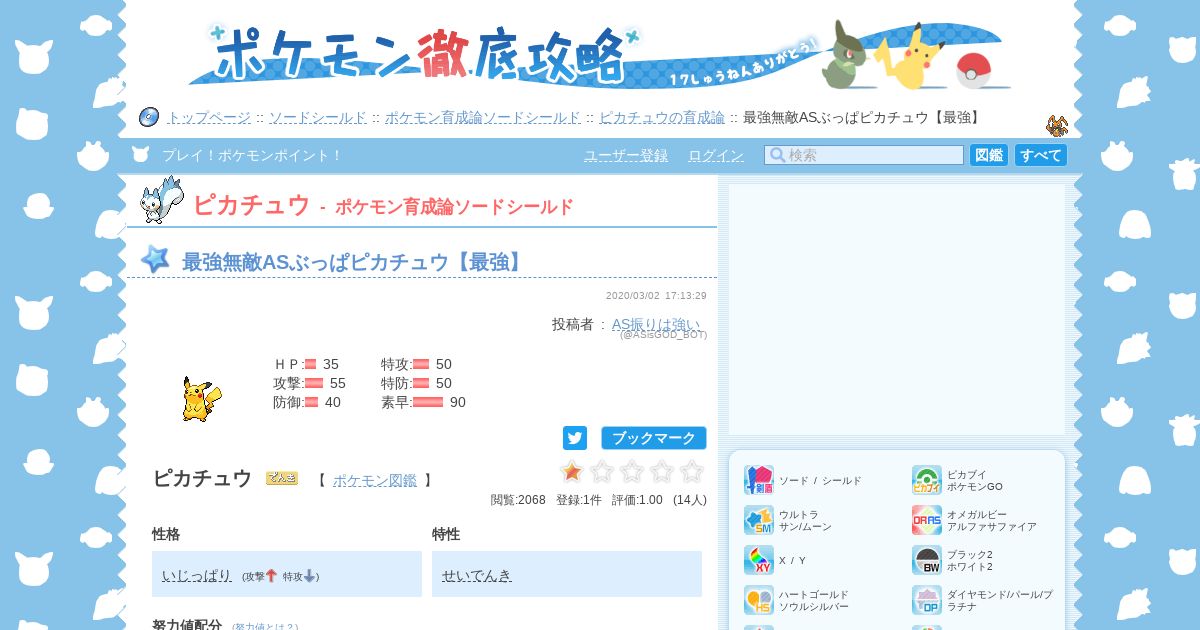The width and height of the screenshot is (1200, 630).
Task: Open the ソード / シールド game icon
Action: [x=759, y=480]
